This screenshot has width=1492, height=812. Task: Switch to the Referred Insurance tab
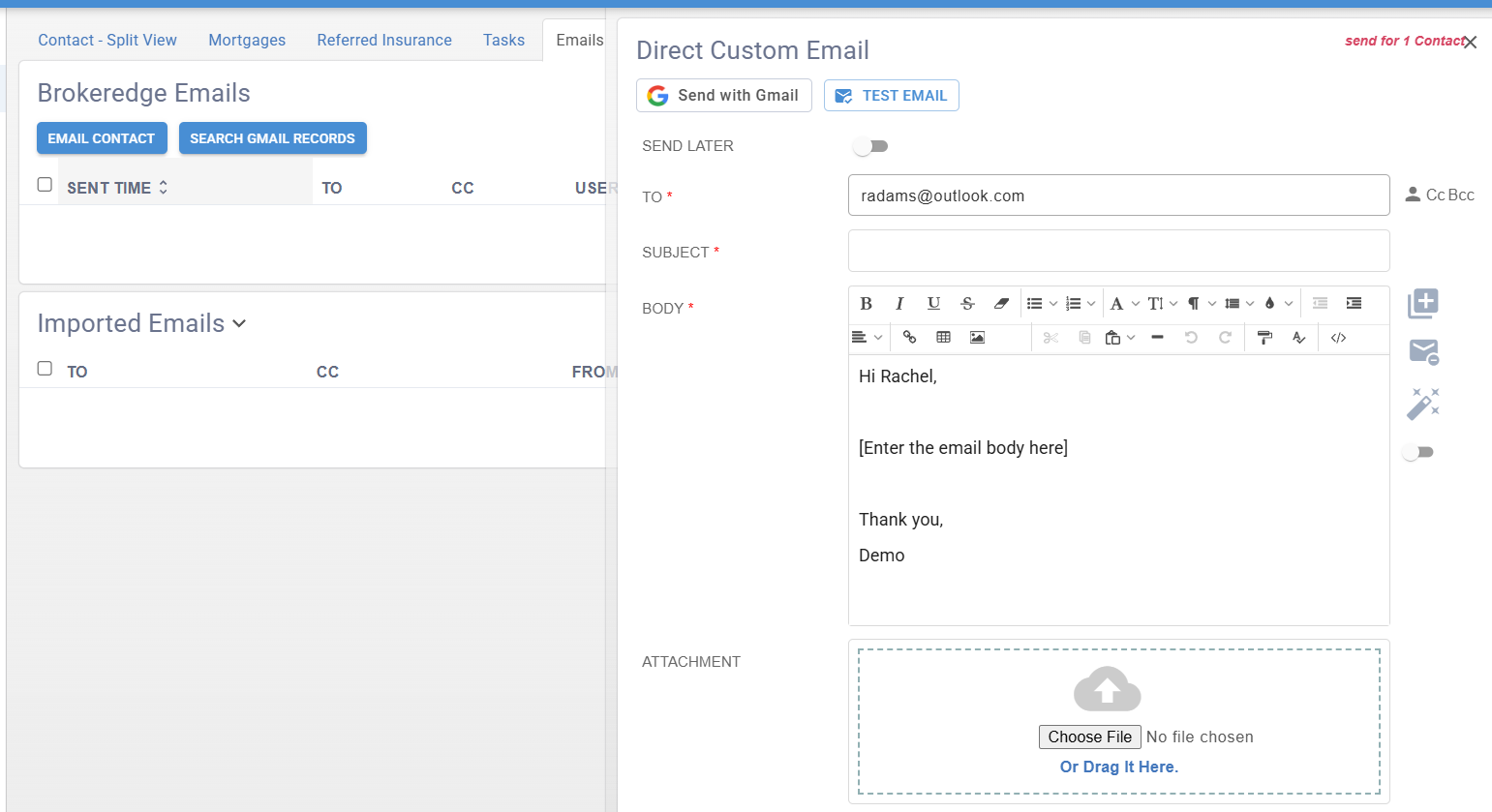[384, 40]
